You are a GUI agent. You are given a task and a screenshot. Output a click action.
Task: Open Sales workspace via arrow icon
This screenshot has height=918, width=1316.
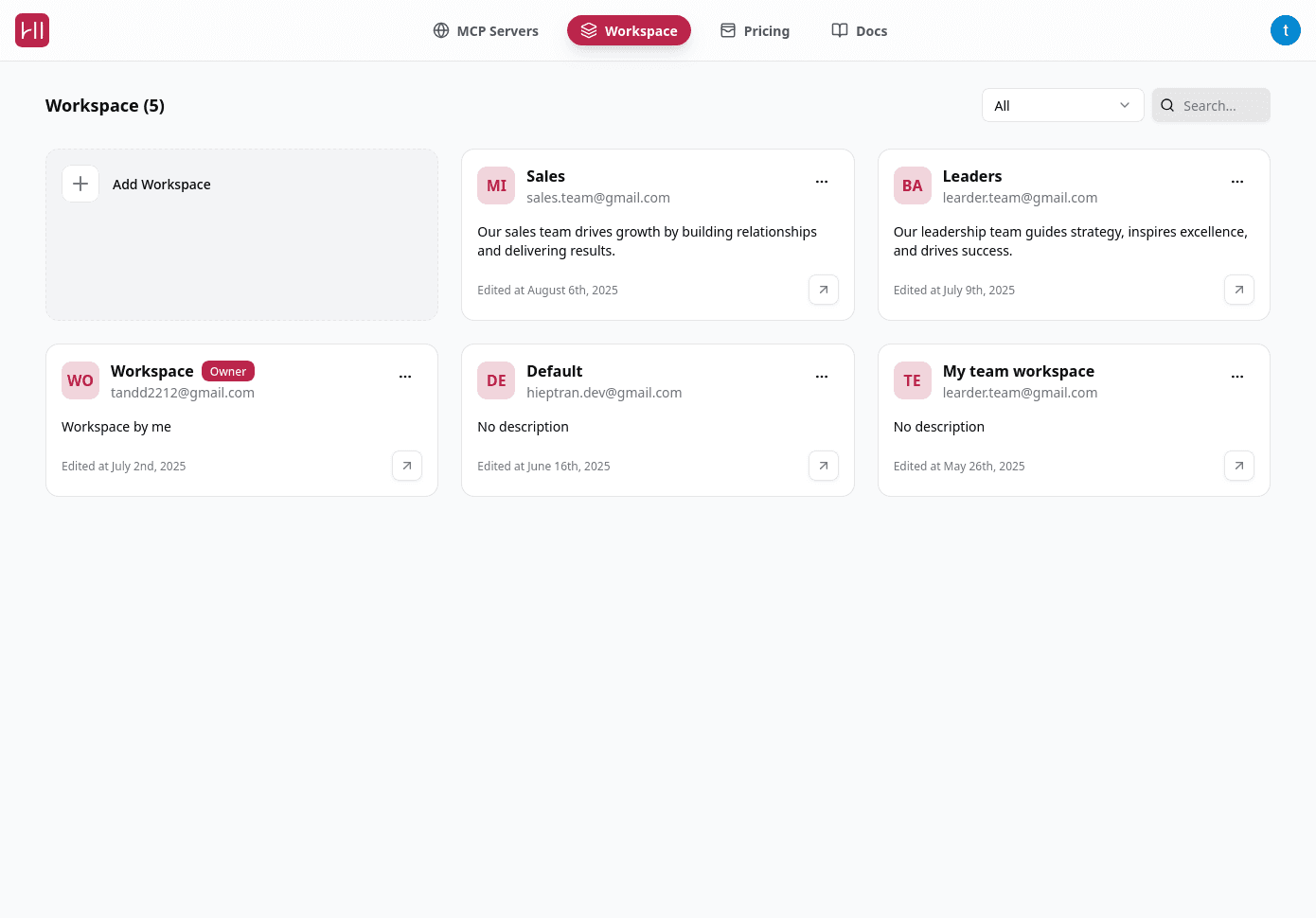[823, 290]
